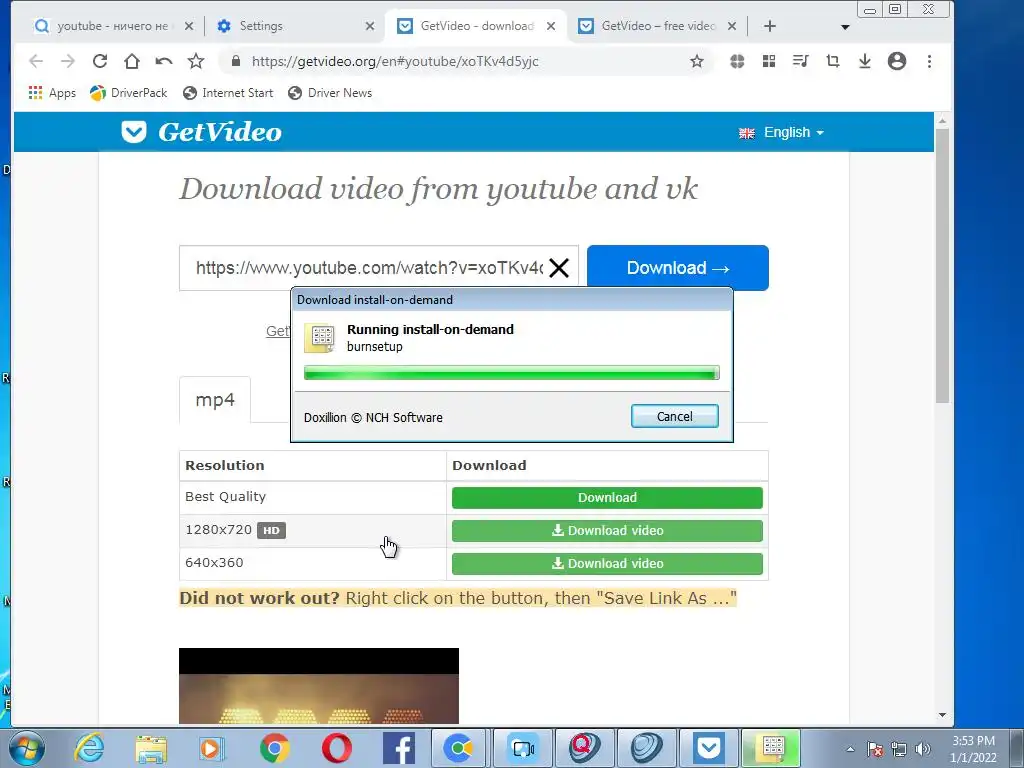Click the install progress bar
Image resolution: width=1024 pixels, height=768 pixels.
tap(511, 373)
